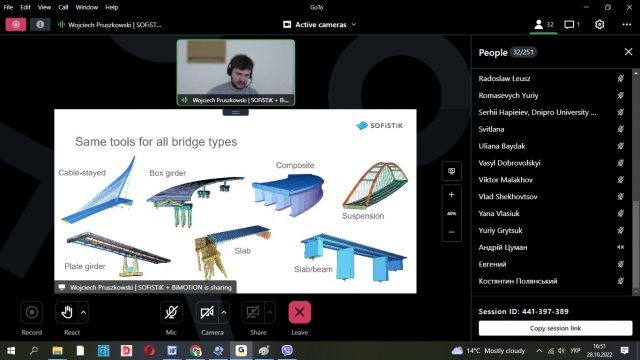Open the settings gear icon

(599, 24)
